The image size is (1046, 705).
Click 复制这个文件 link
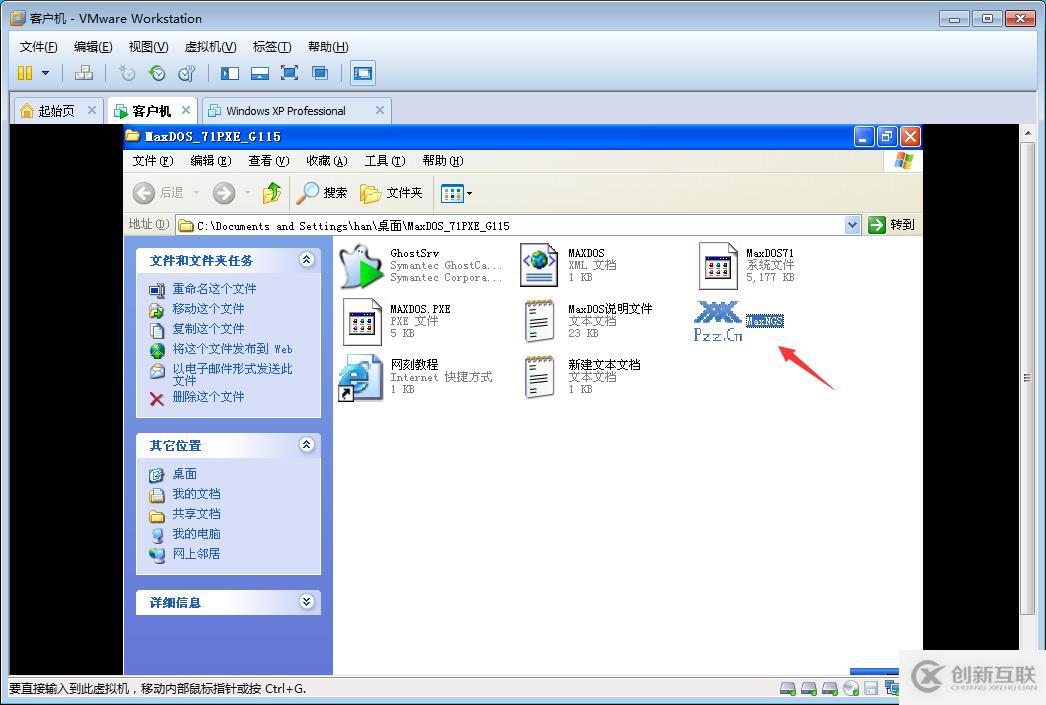(208, 329)
